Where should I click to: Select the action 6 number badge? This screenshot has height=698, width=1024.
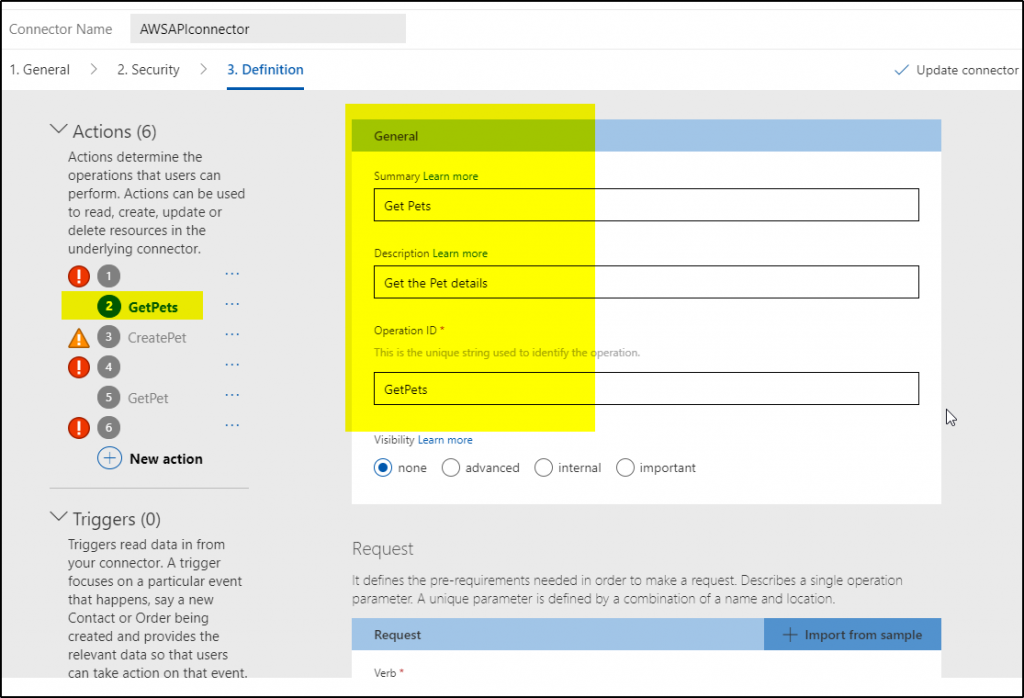(x=109, y=428)
